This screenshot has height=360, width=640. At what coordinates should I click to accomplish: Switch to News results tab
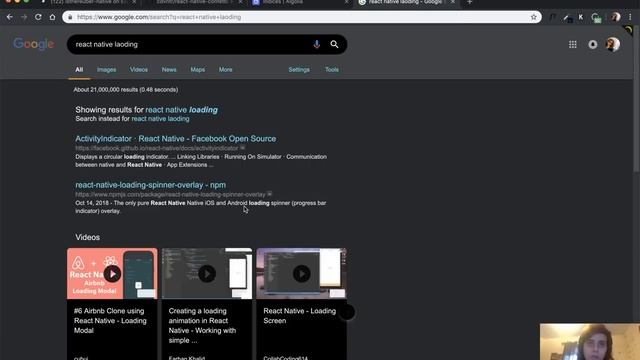(169, 70)
